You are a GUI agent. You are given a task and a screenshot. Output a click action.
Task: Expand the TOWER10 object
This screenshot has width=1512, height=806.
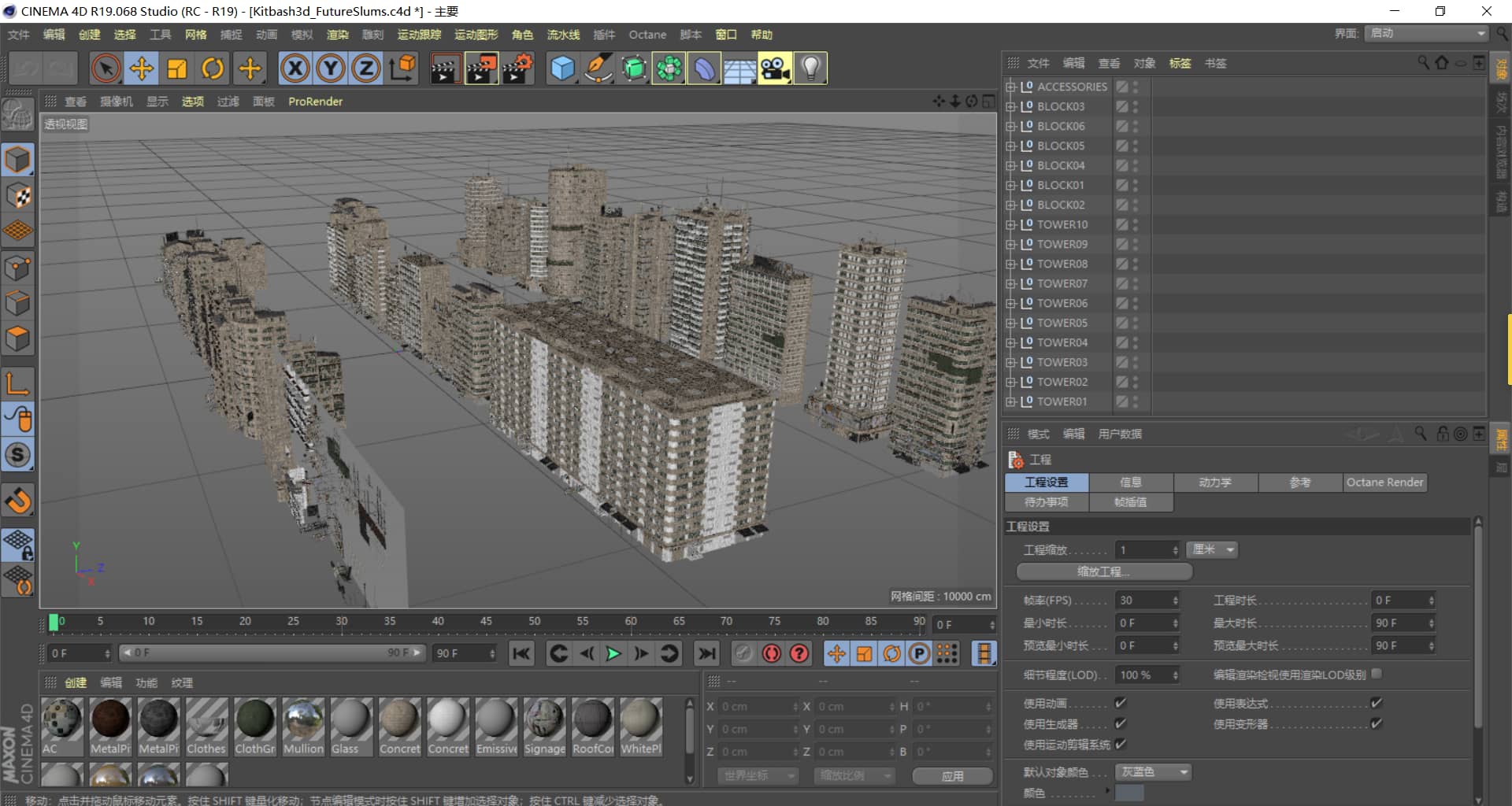tap(1010, 224)
